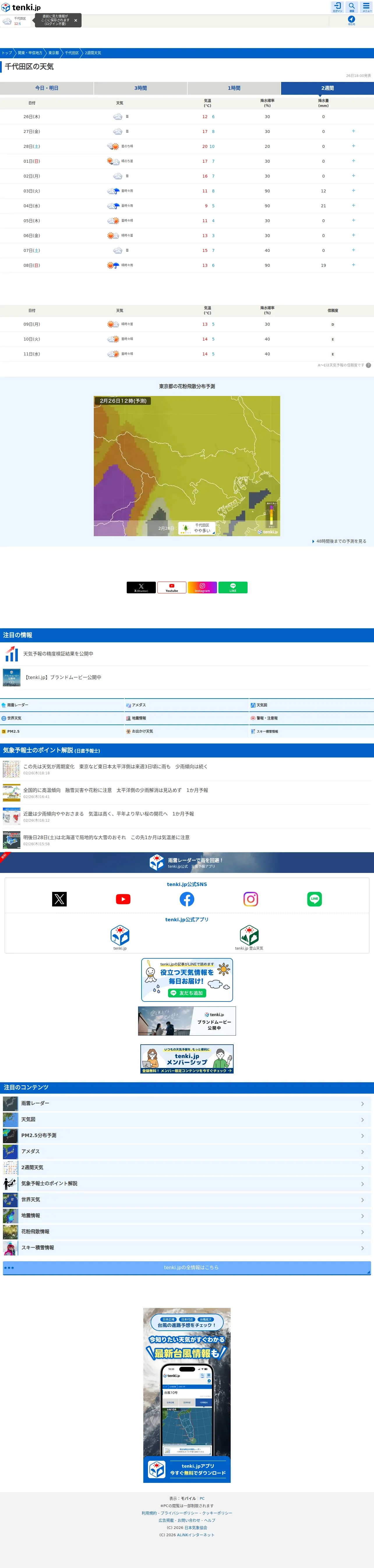Open 雨雲レーダー in 注目のコンテンツ list

[187, 1104]
